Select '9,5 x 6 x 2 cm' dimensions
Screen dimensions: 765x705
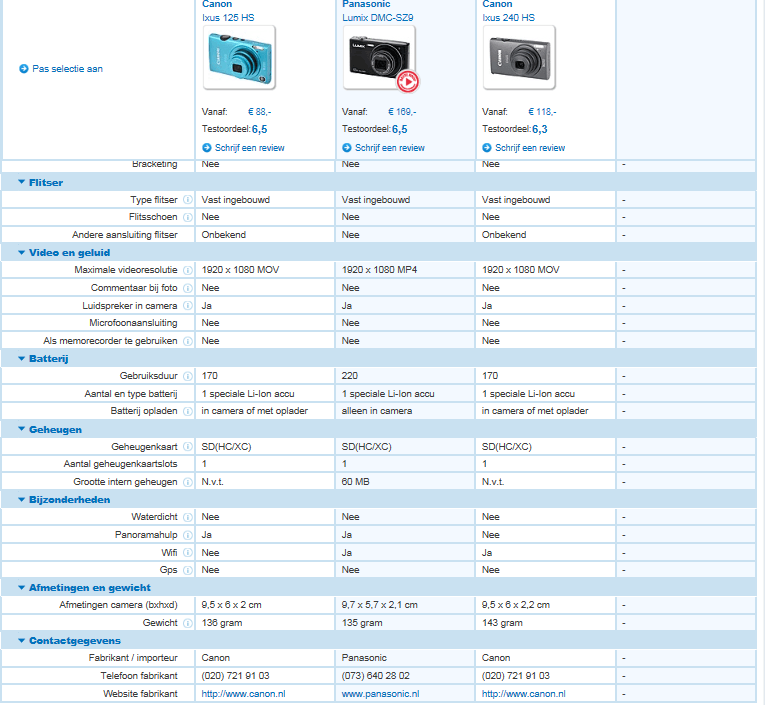tap(231, 605)
